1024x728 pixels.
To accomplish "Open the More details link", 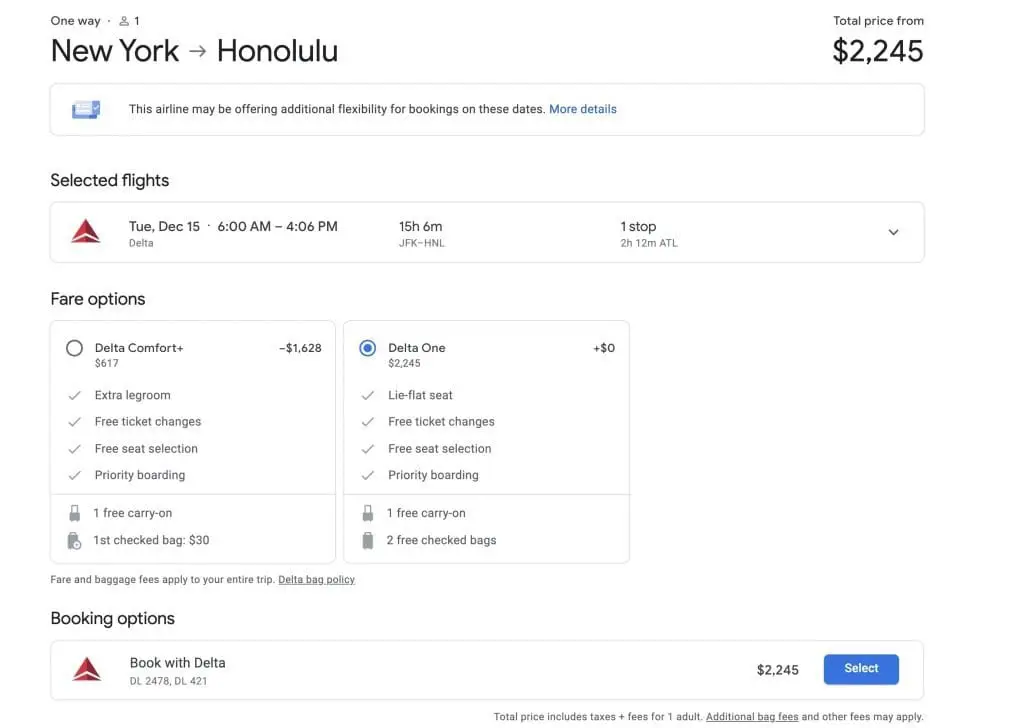I will [582, 109].
